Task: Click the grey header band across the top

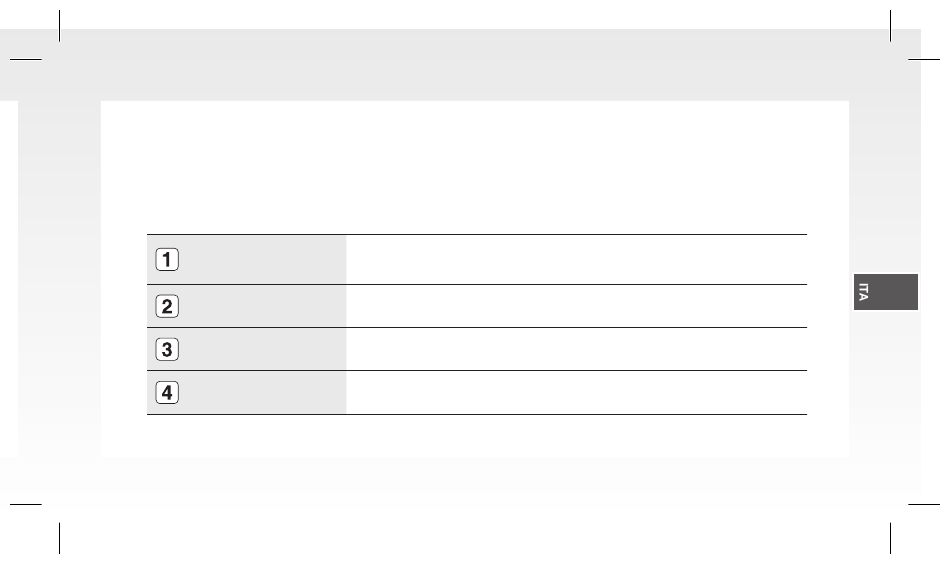Action: 460,65
